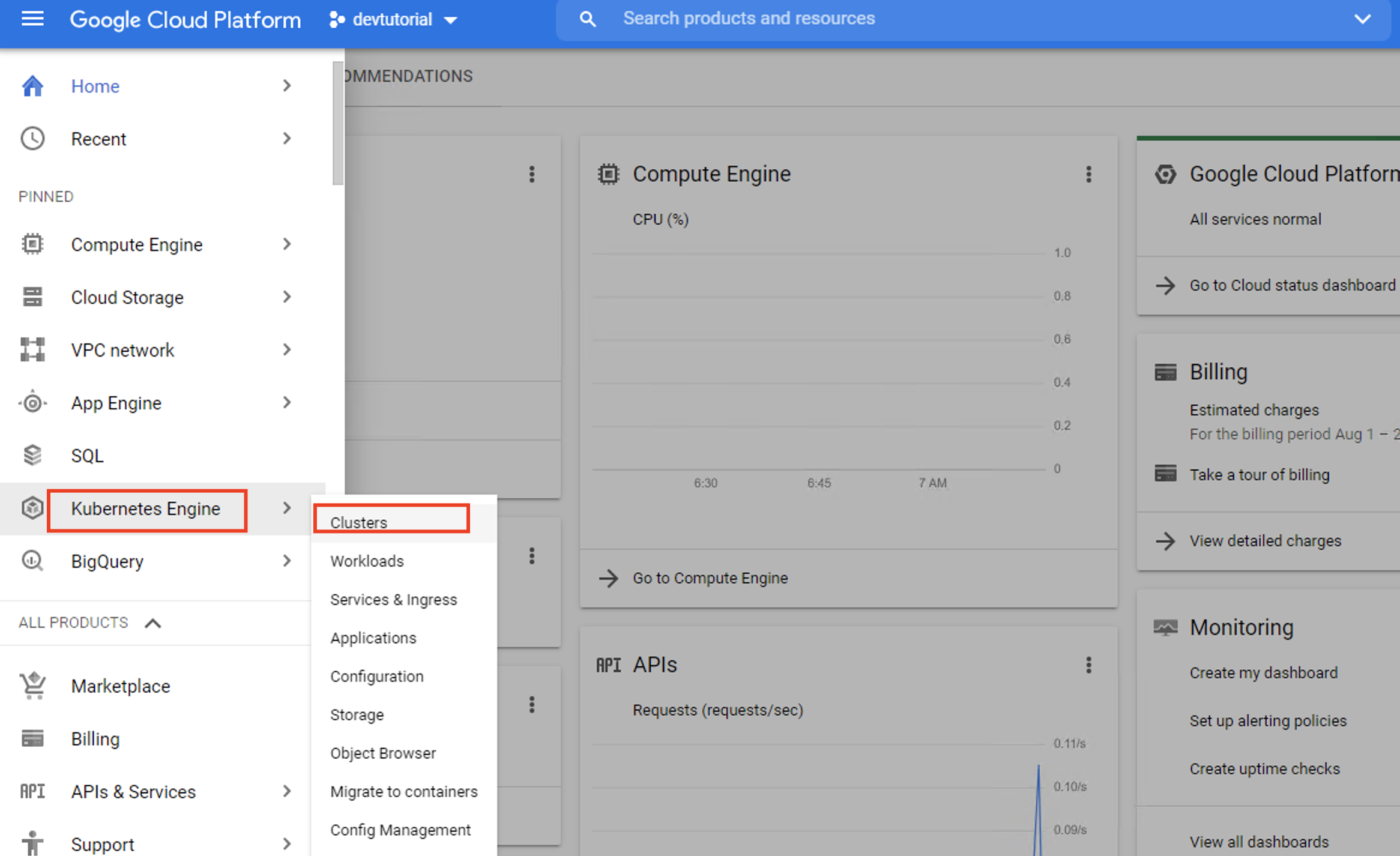Expand the Recent submenu chevron

[x=287, y=139]
